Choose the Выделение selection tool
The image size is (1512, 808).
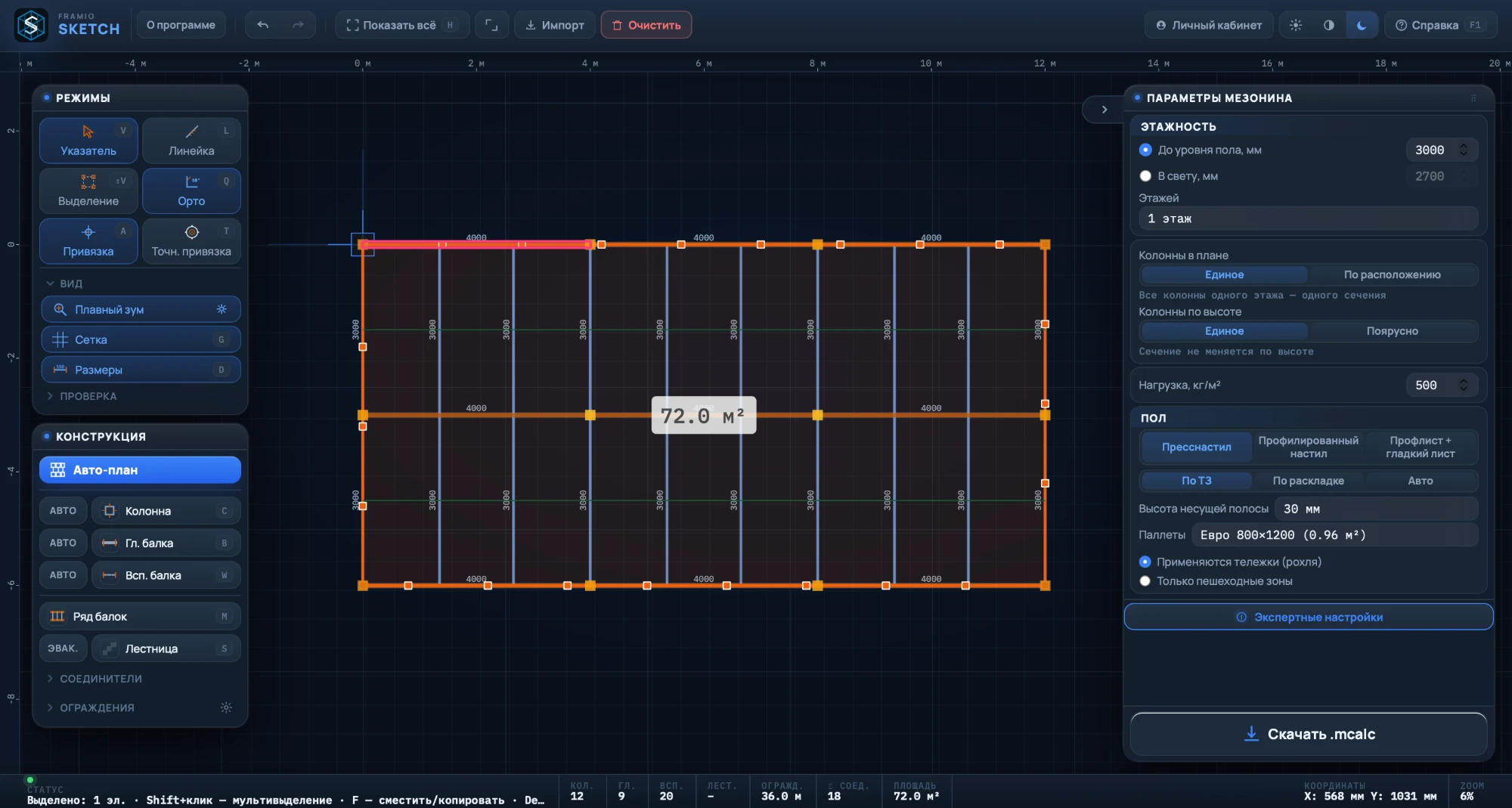[x=88, y=190]
